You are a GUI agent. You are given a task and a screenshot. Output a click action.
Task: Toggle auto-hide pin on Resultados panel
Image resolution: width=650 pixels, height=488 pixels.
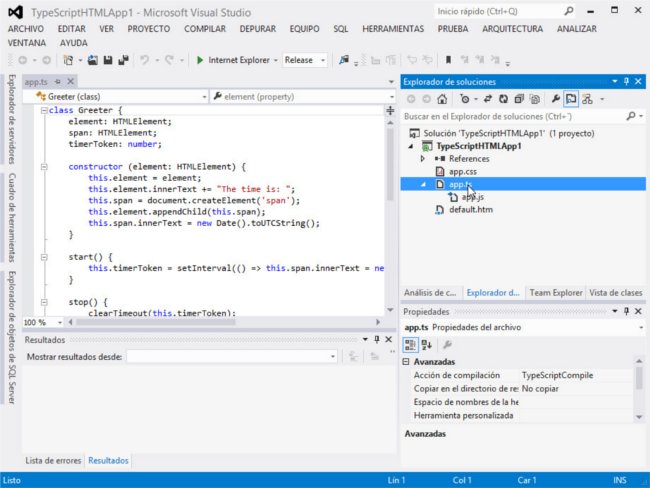377,339
